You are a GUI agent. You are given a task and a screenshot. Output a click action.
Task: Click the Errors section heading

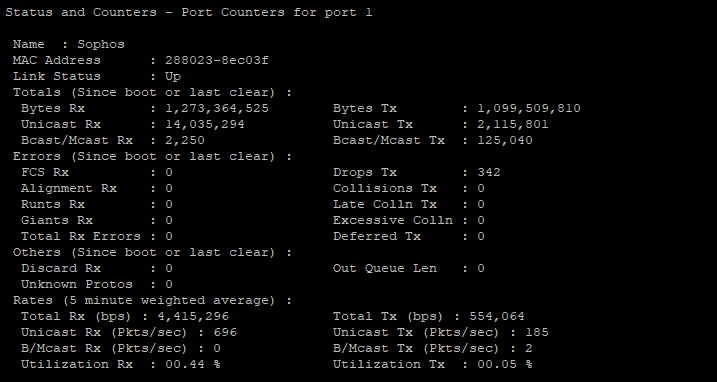(152, 156)
